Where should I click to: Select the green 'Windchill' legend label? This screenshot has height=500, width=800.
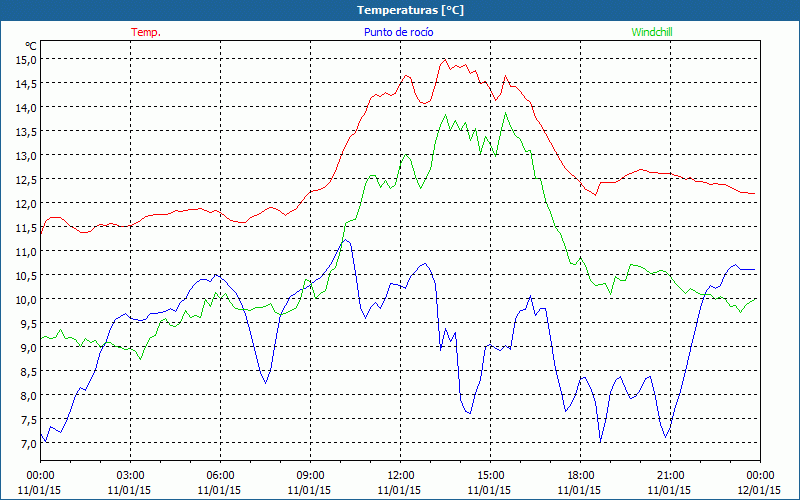(652, 32)
